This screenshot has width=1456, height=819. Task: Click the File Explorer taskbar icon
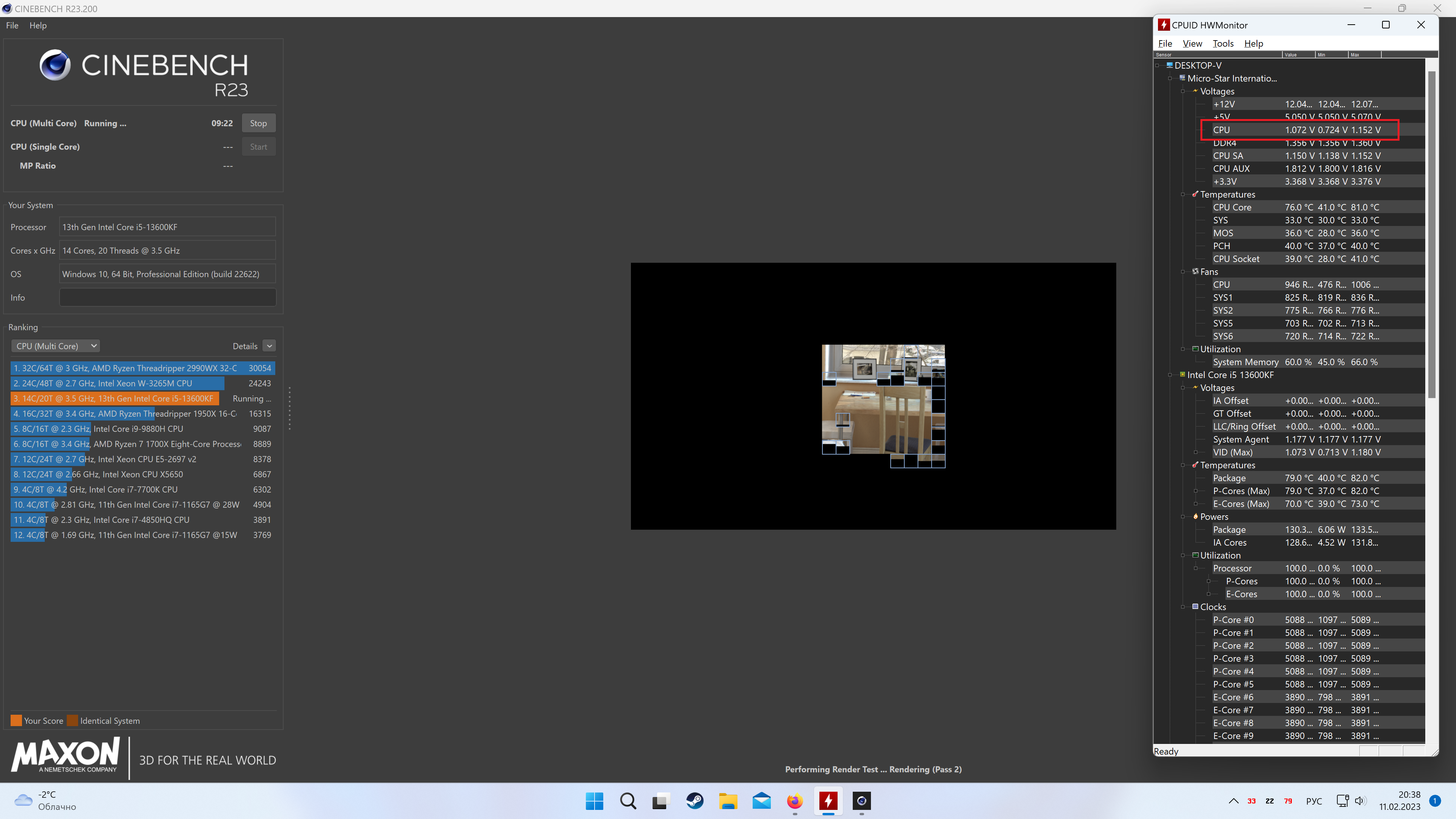click(x=728, y=801)
